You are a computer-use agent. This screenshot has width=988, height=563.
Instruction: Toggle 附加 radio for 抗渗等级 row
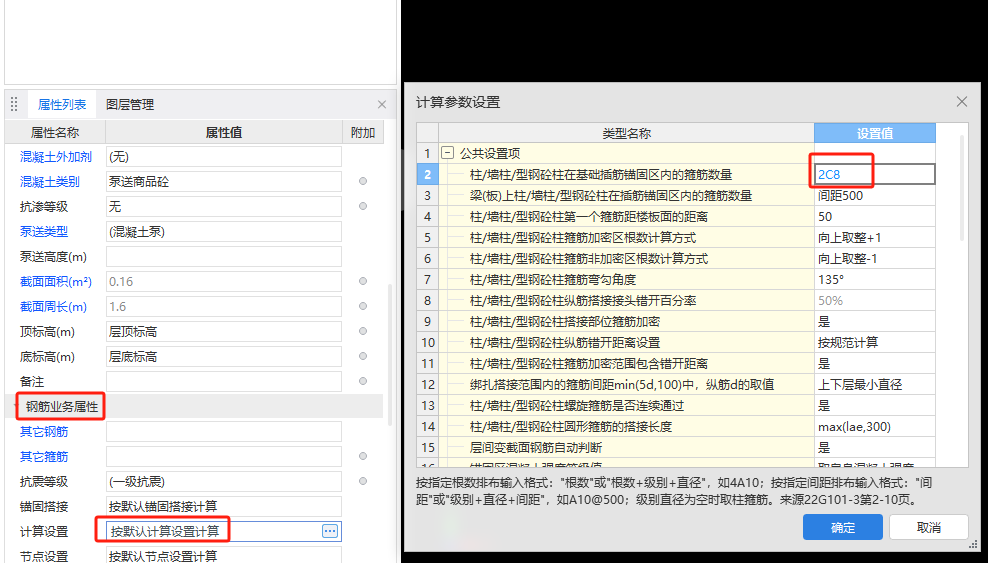click(x=363, y=206)
